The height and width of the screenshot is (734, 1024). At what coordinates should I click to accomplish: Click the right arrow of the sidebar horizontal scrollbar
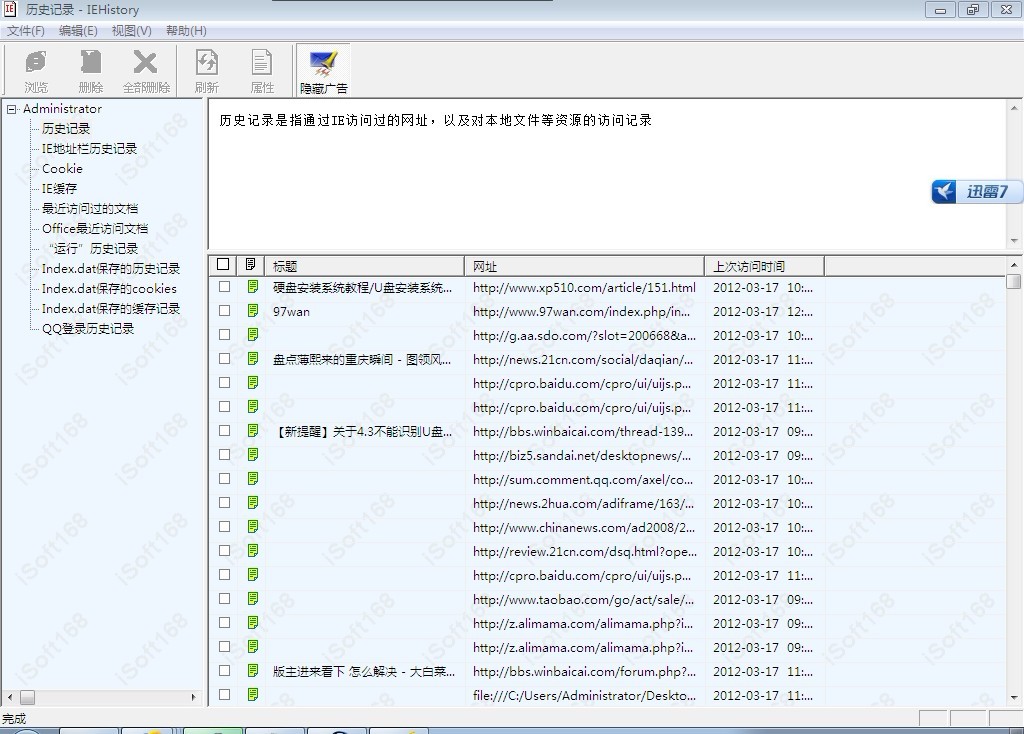pyautogui.click(x=194, y=697)
